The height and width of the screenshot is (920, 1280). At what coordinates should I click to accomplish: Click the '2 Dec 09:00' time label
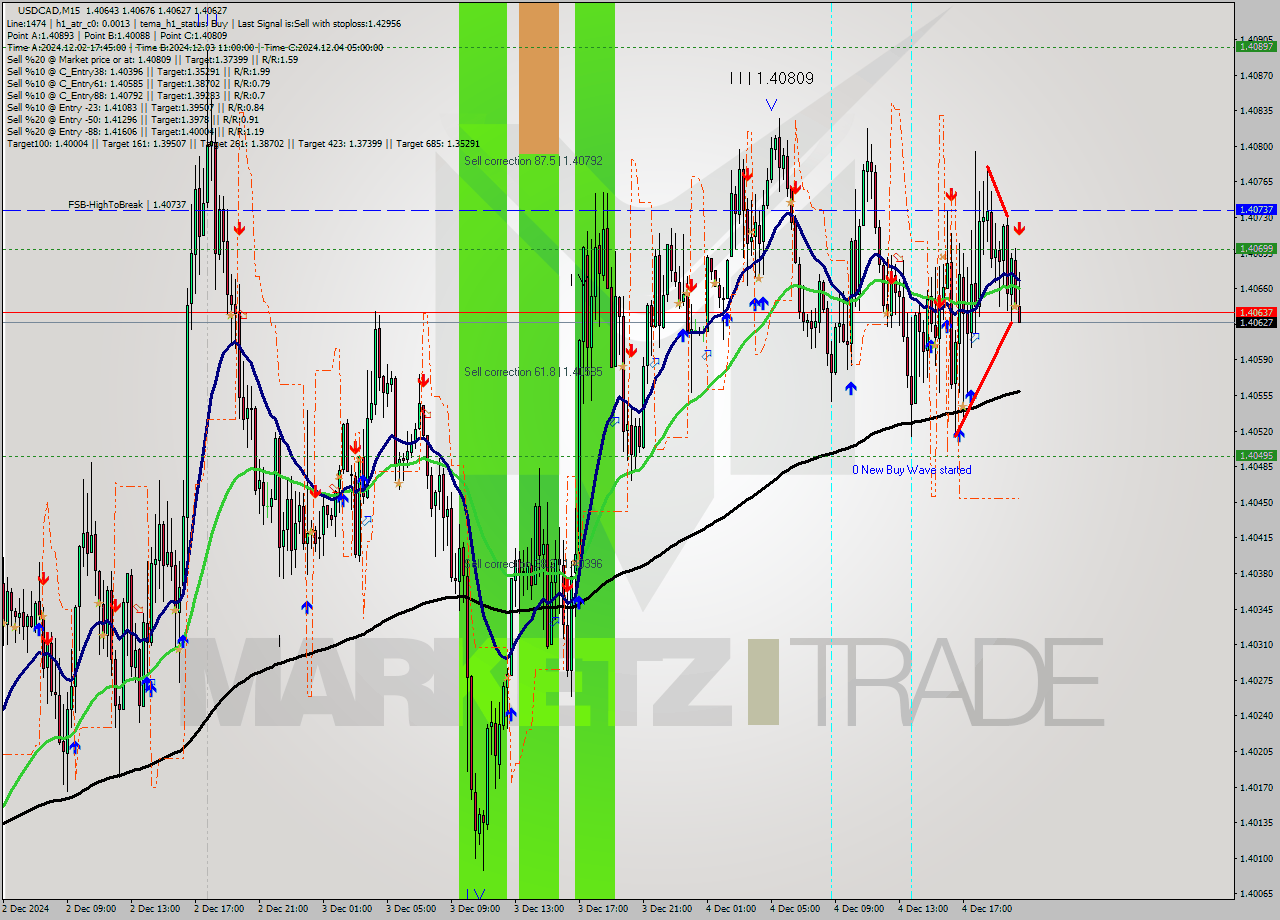click(x=90, y=909)
